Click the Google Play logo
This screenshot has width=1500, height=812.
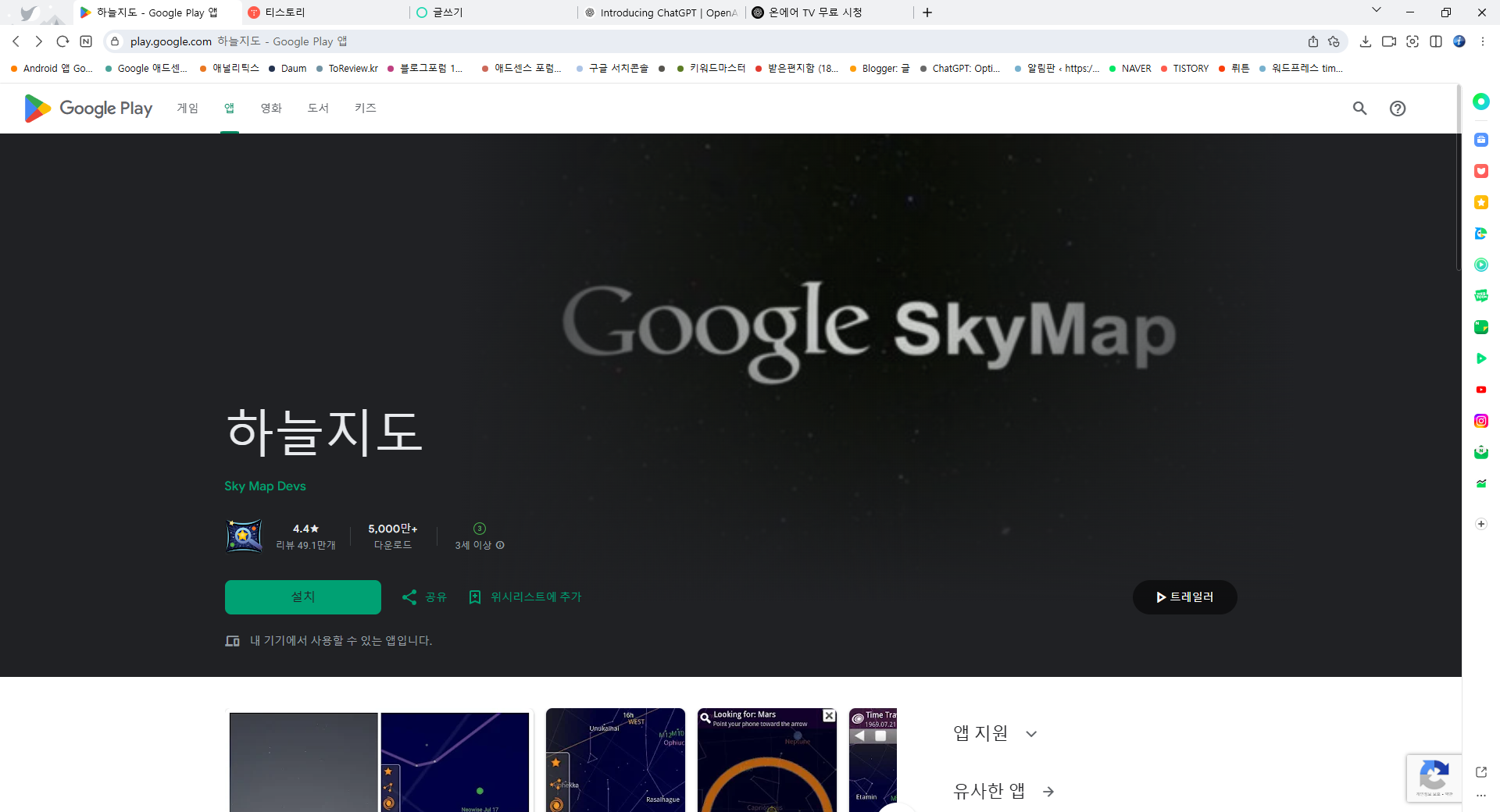click(88, 109)
